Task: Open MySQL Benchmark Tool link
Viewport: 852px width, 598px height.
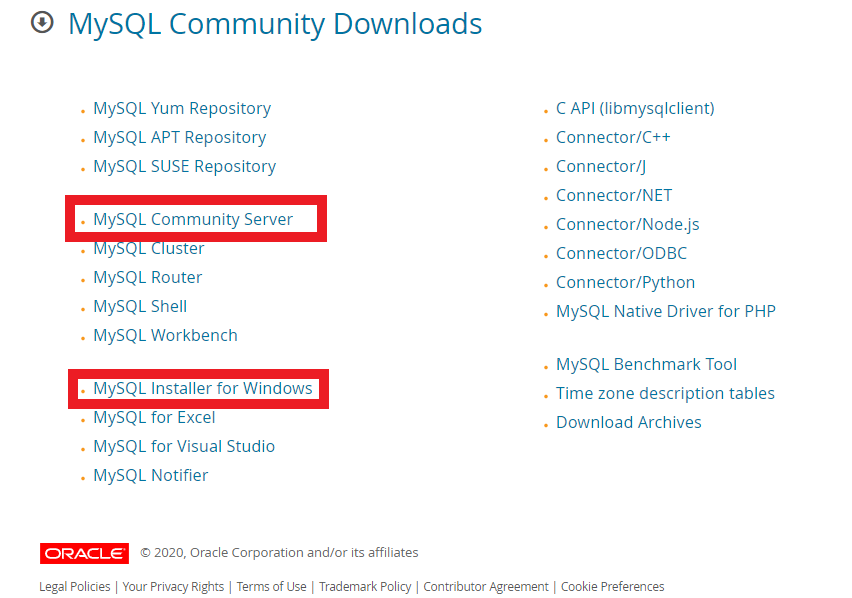Action: tap(647, 364)
